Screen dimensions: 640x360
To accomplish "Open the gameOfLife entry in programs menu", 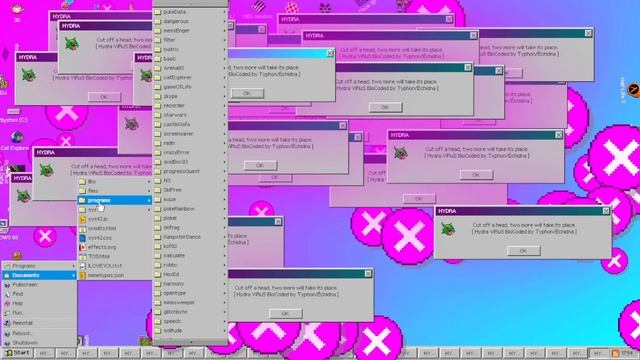I will [190, 87].
